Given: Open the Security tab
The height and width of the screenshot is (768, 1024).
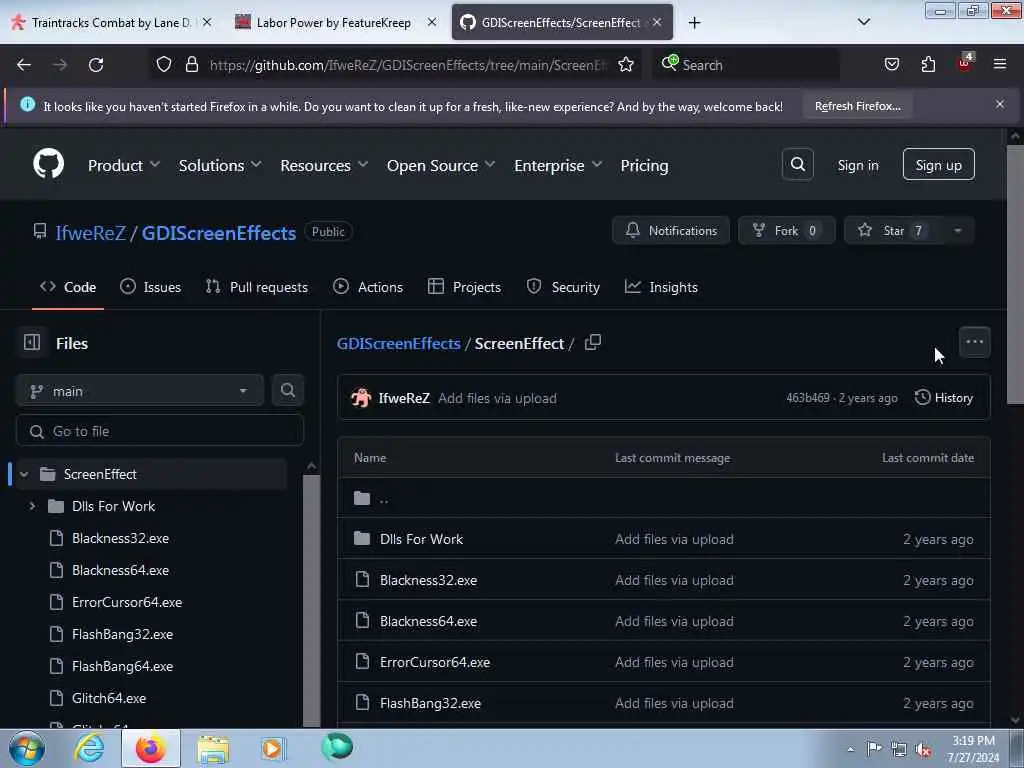Looking at the screenshot, I should click(x=563, y=287).
